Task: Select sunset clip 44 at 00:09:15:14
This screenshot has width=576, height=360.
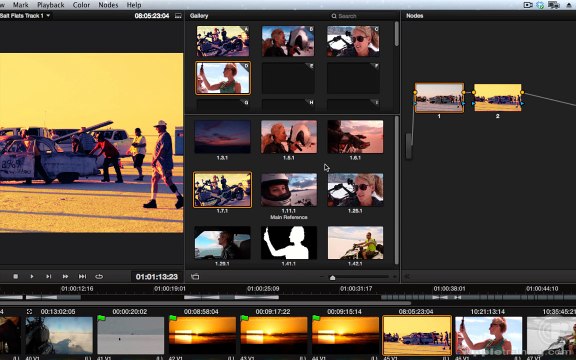Action: (345, 335)
